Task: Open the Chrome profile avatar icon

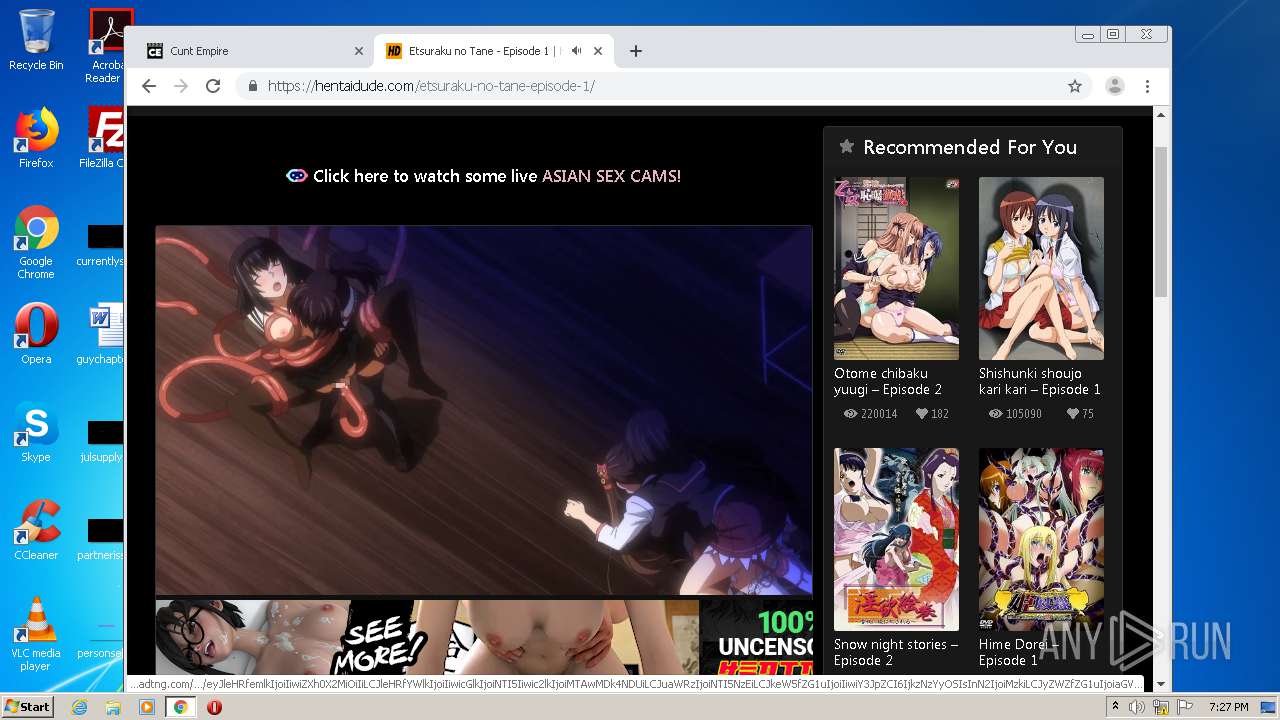Action: click(1114, 86)
